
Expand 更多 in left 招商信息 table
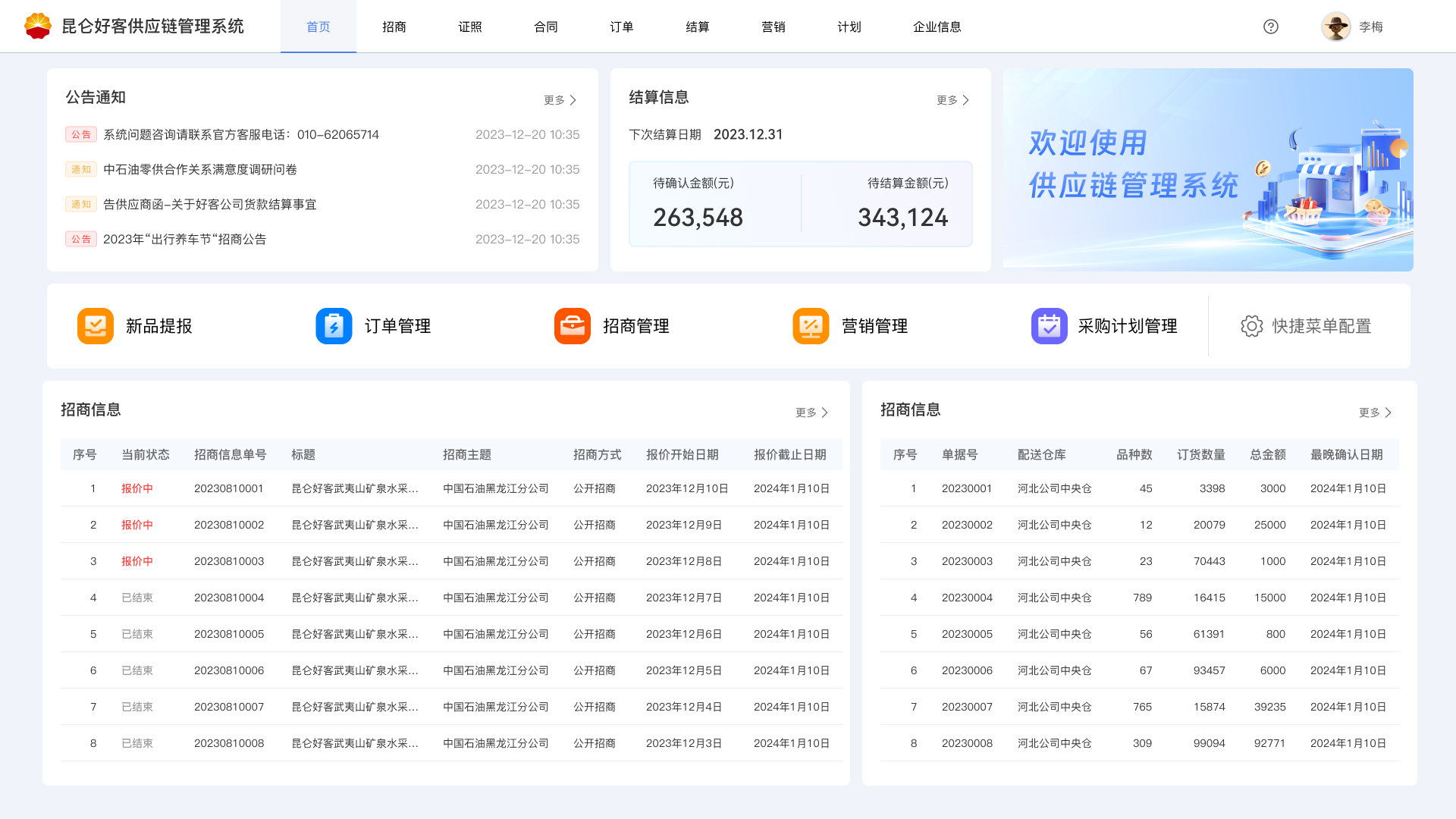coord(812,413)
